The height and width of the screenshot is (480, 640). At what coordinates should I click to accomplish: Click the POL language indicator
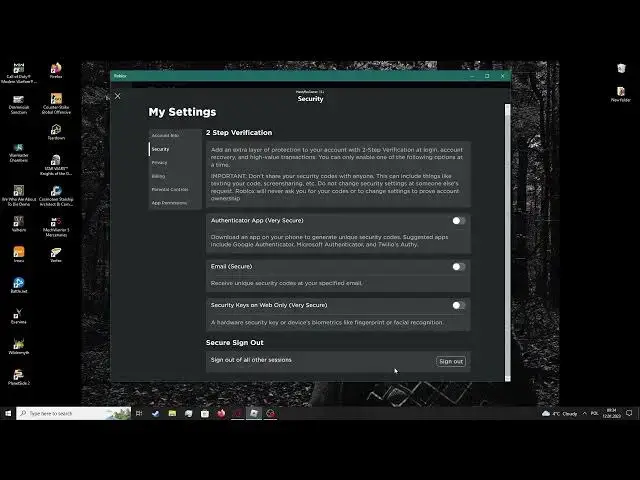pos(595,413)
